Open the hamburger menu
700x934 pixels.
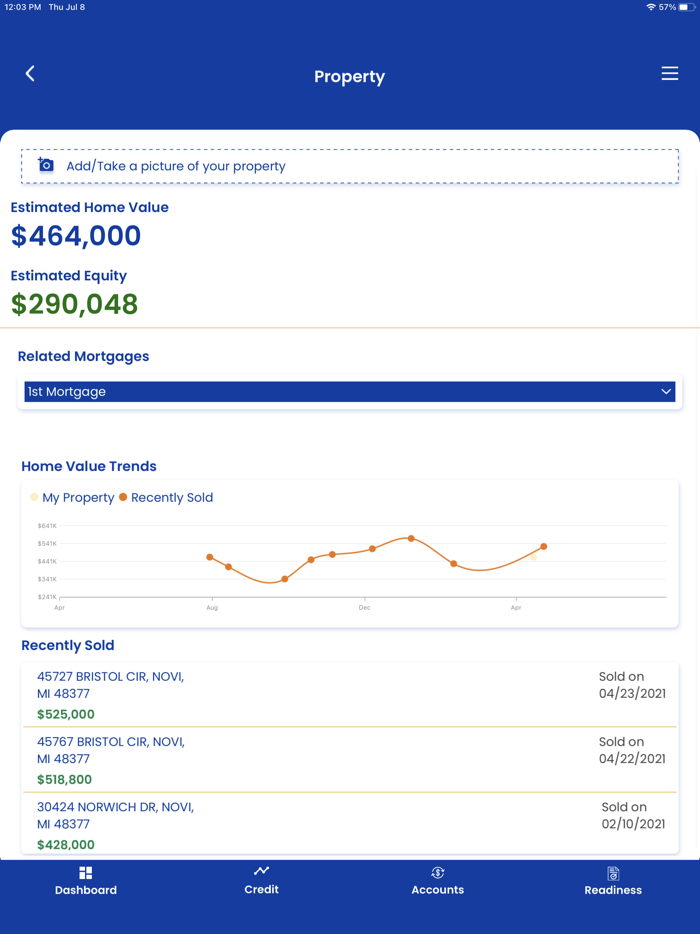click(x=670, y=73)
